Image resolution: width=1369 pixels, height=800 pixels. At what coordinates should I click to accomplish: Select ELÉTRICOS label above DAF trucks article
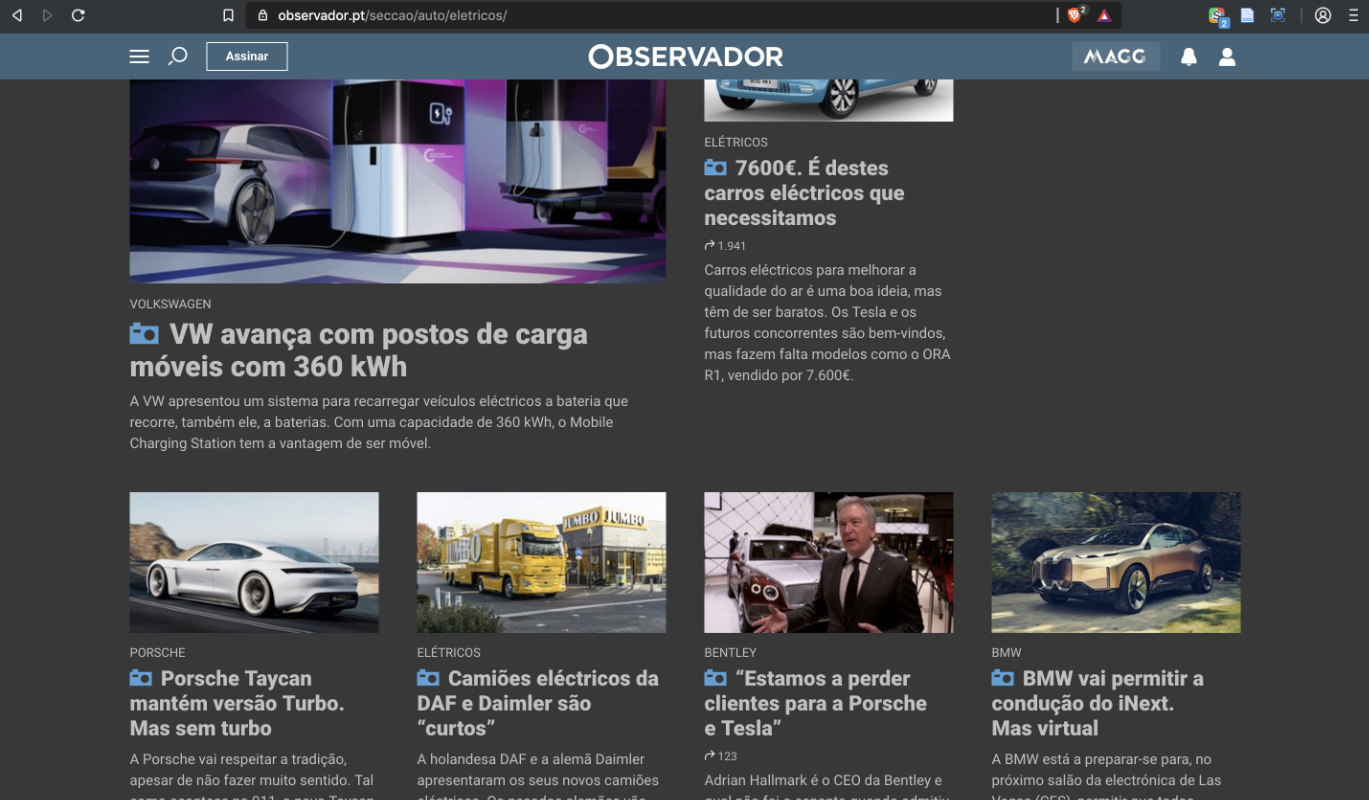click(x=449, y=652)
